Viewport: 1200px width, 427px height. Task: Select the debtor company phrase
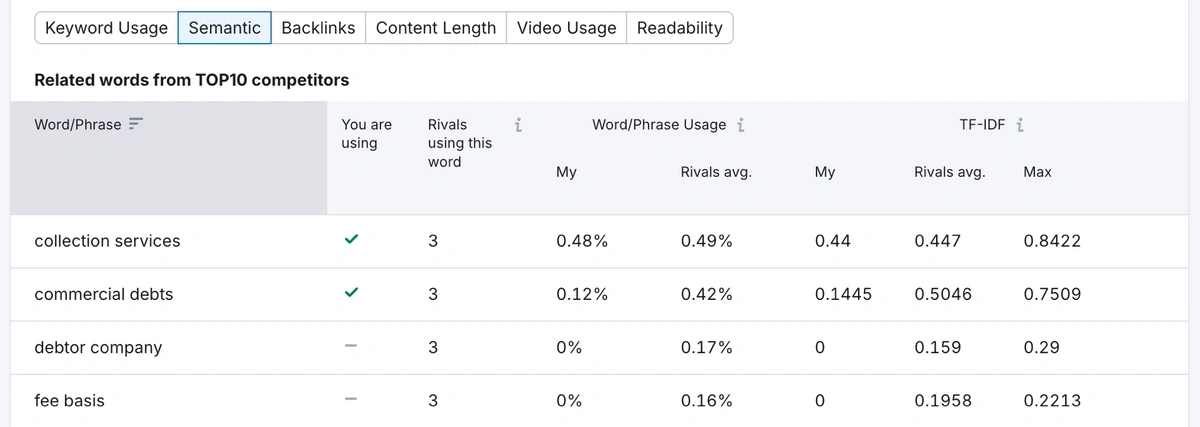98,347
